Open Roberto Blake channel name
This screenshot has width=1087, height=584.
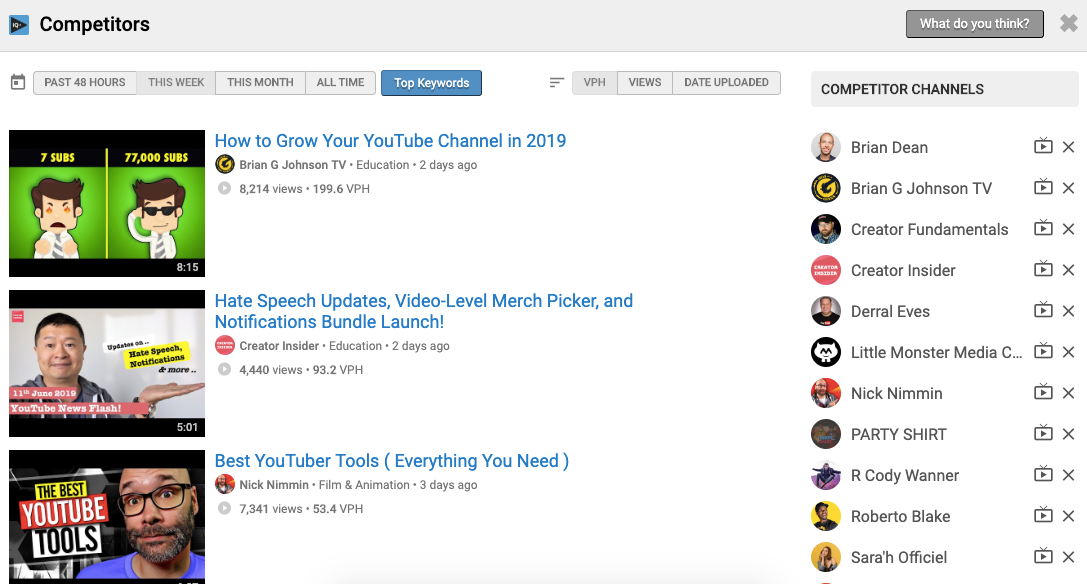coord(901,517)
